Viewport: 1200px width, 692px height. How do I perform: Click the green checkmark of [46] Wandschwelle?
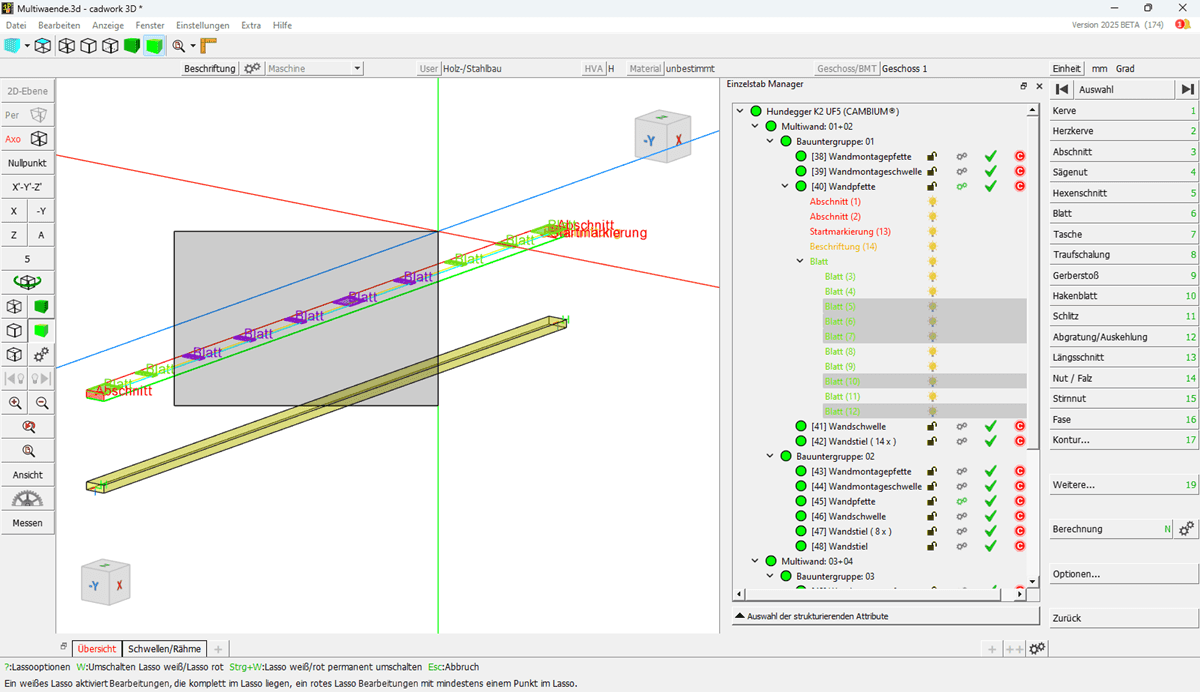coord(991,517)
